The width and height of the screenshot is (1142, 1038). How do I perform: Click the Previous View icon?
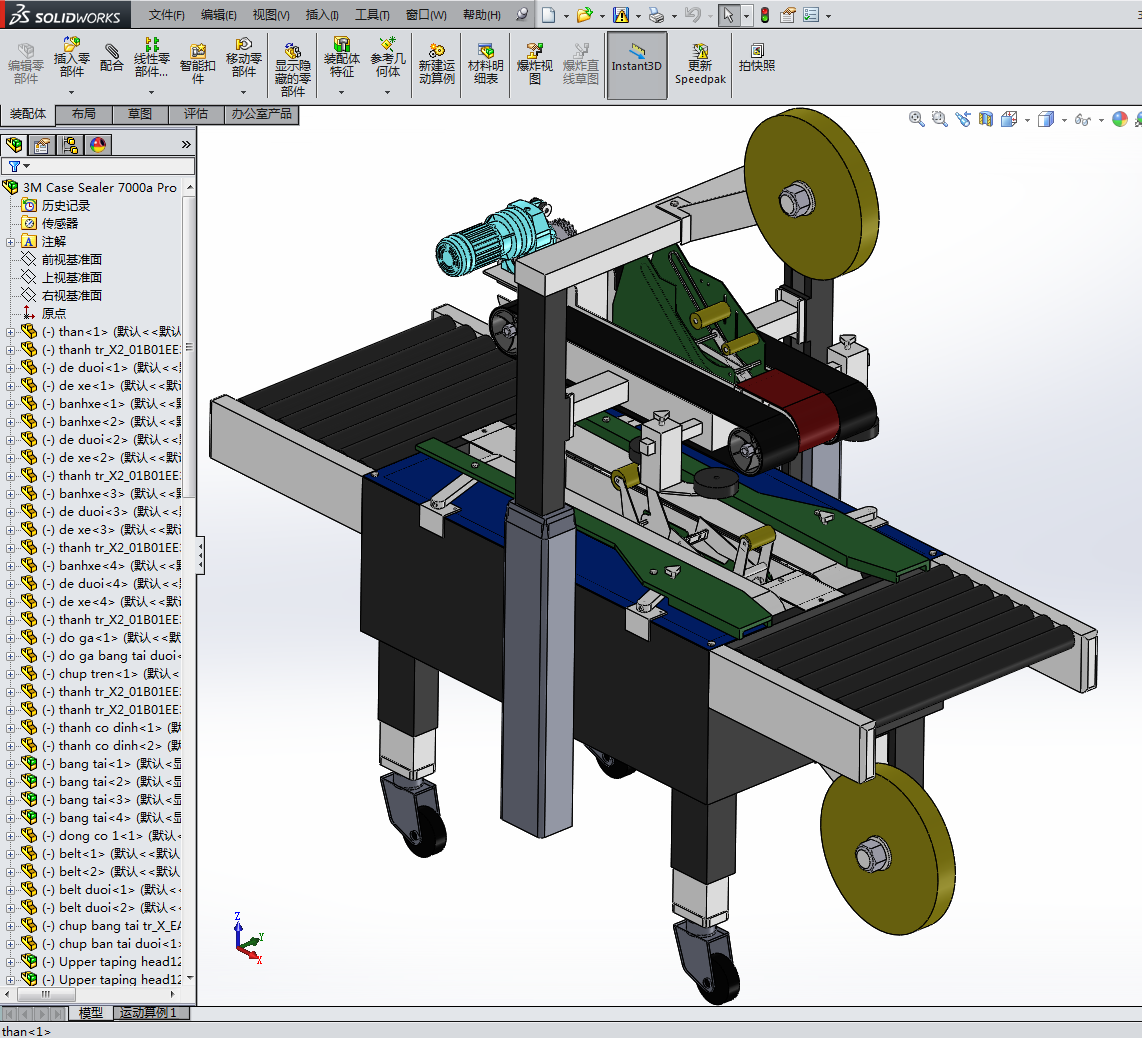[963, 119]
